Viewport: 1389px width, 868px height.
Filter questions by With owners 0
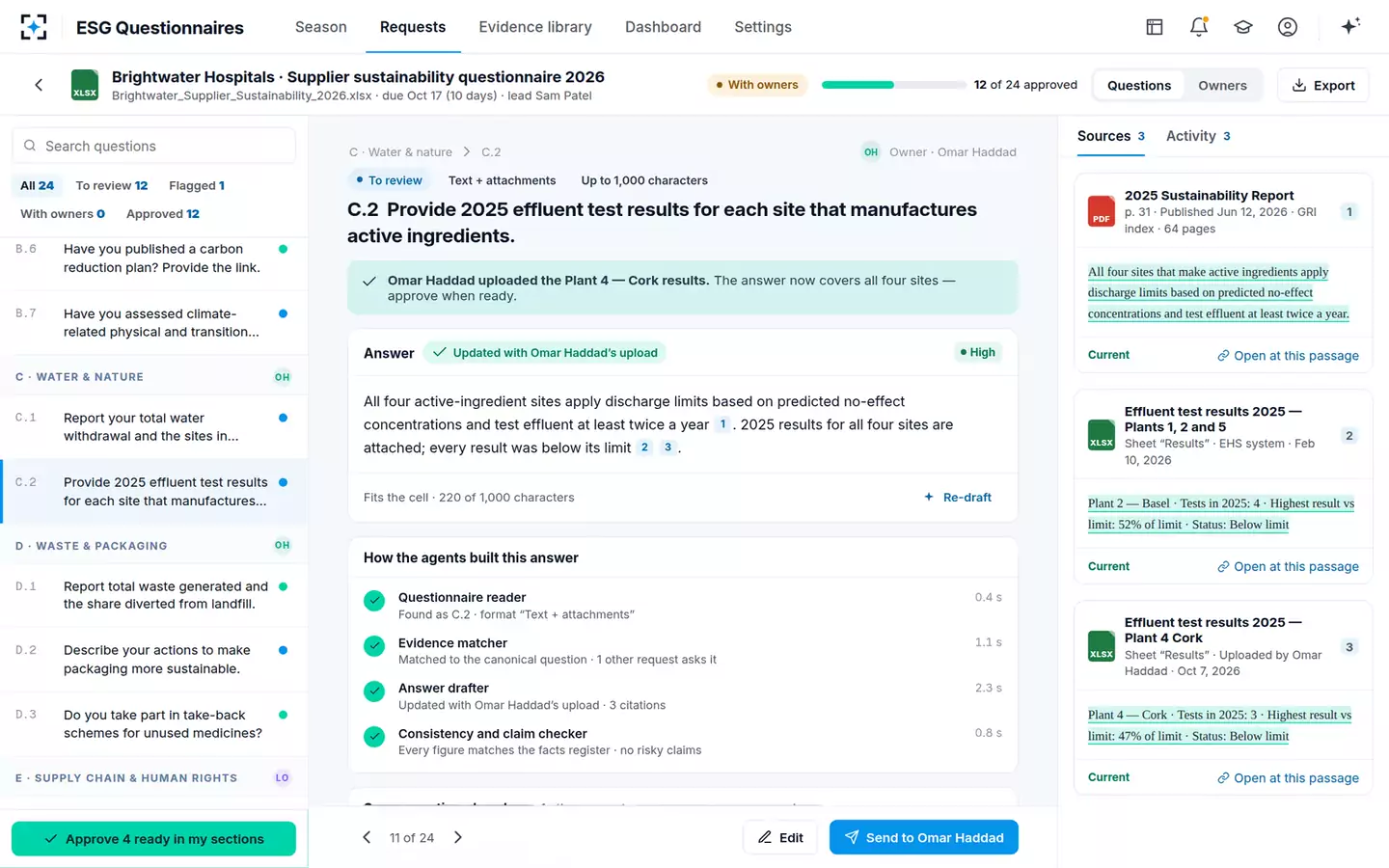pyautogui.click(x=63, y=213)
